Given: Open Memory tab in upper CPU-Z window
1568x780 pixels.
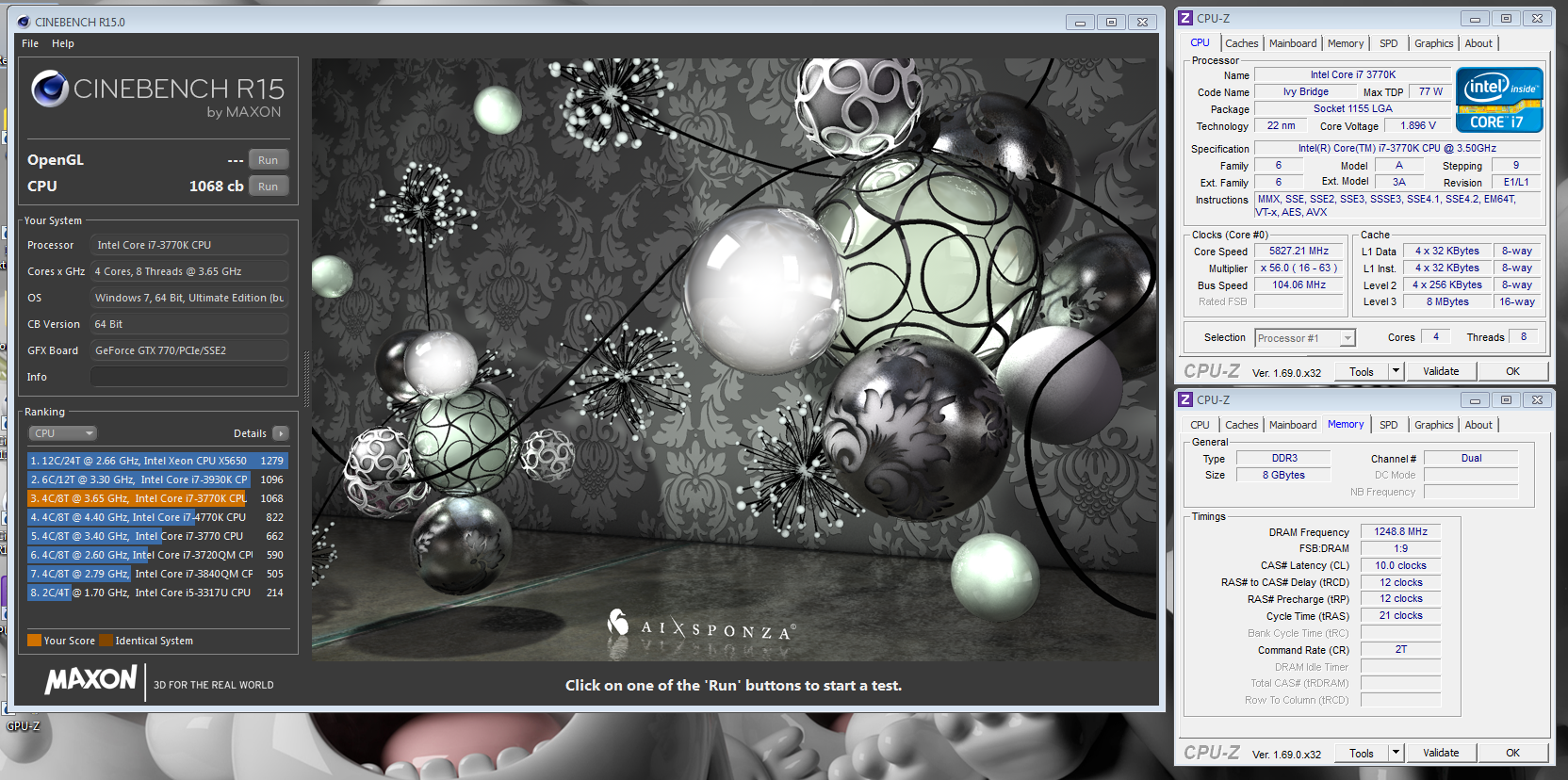Looking at the screenshot, I should 1346,43.
